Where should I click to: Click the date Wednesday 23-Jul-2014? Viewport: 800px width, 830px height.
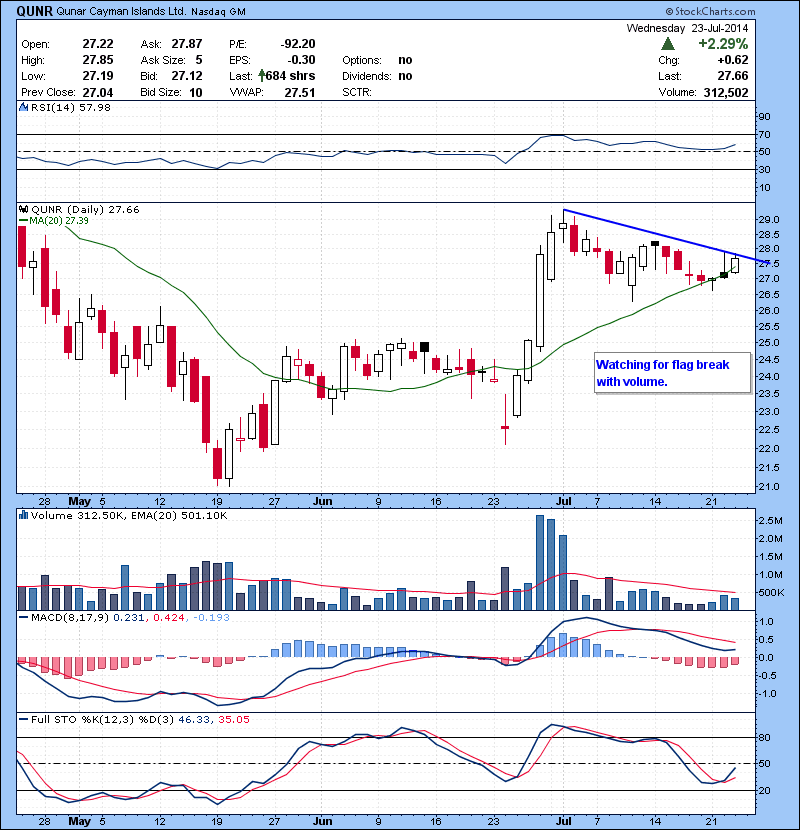687,28
